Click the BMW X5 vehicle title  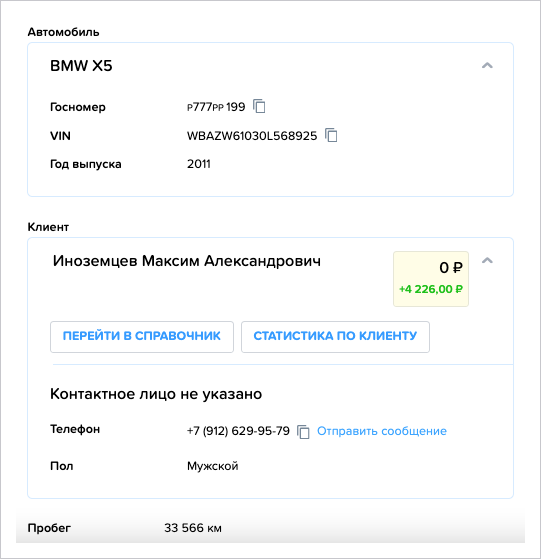pos(81,66)
